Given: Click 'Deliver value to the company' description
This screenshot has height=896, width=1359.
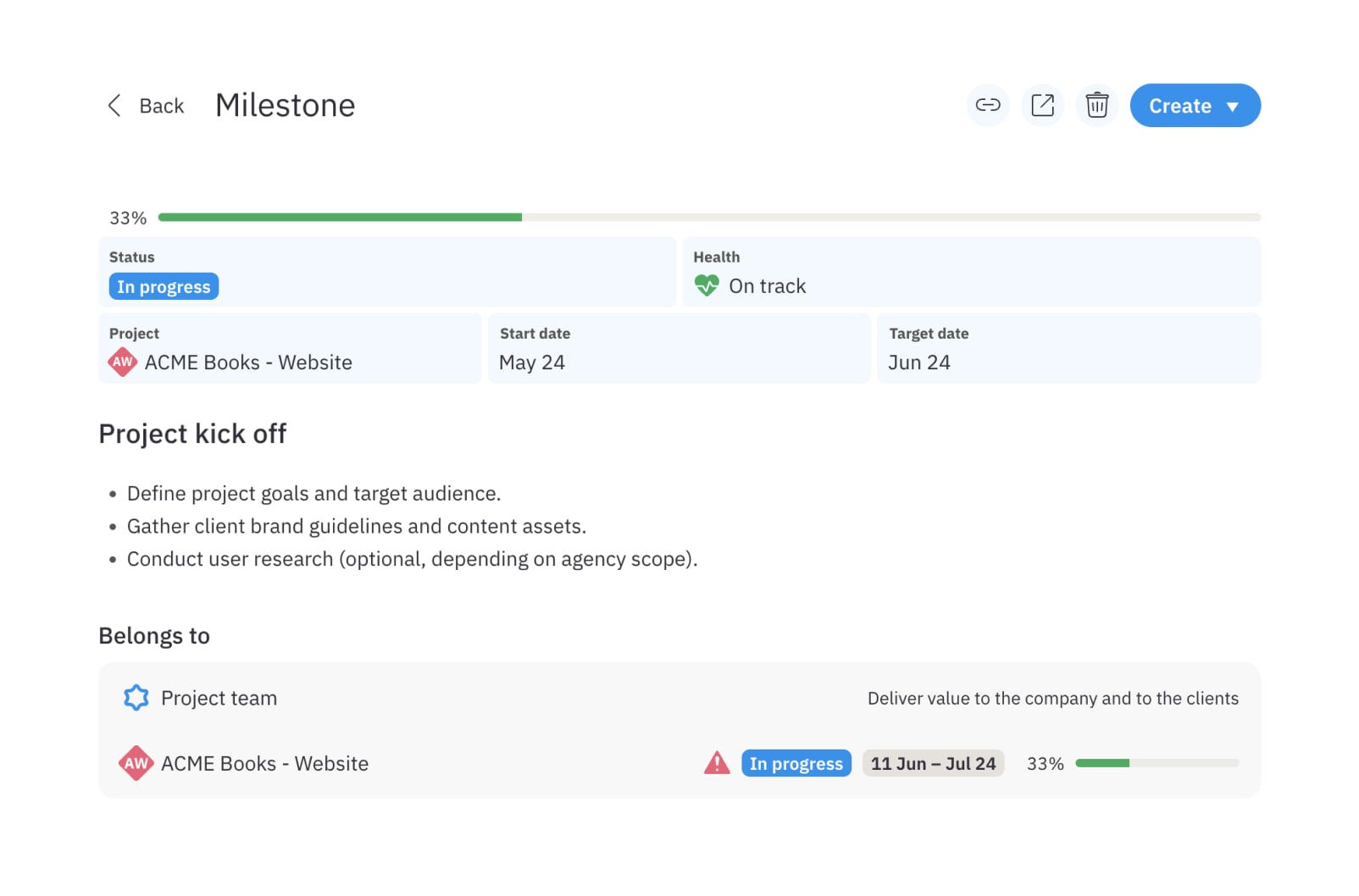Looking at the screenshot, I should [1052, 698].
